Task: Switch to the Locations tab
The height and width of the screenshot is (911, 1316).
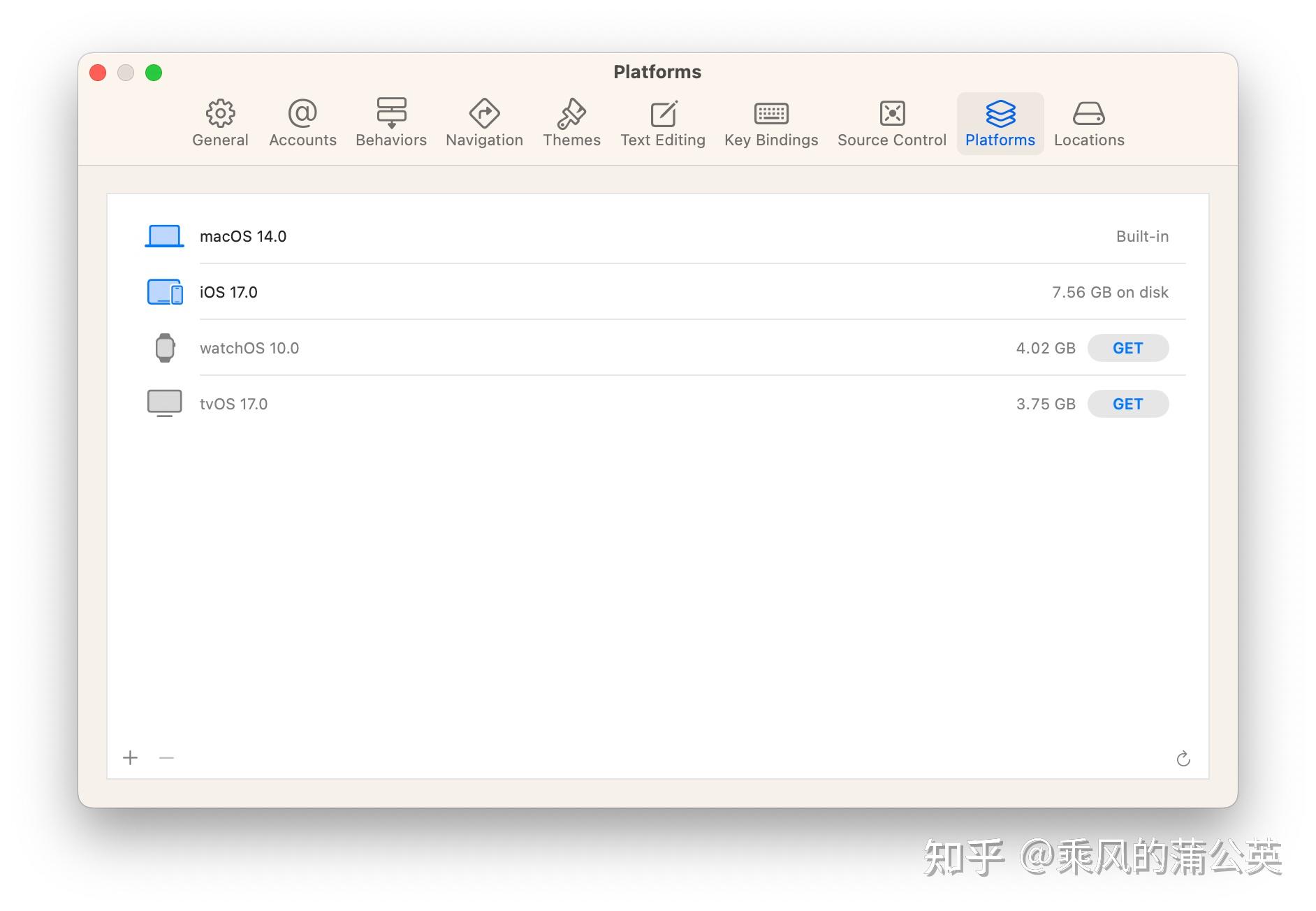Action: pyautogui.click(x=1089, y=123)
